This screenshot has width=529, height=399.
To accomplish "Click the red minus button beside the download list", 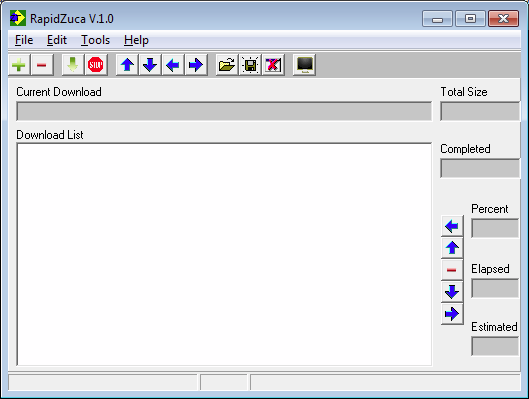I will (452, 270).
